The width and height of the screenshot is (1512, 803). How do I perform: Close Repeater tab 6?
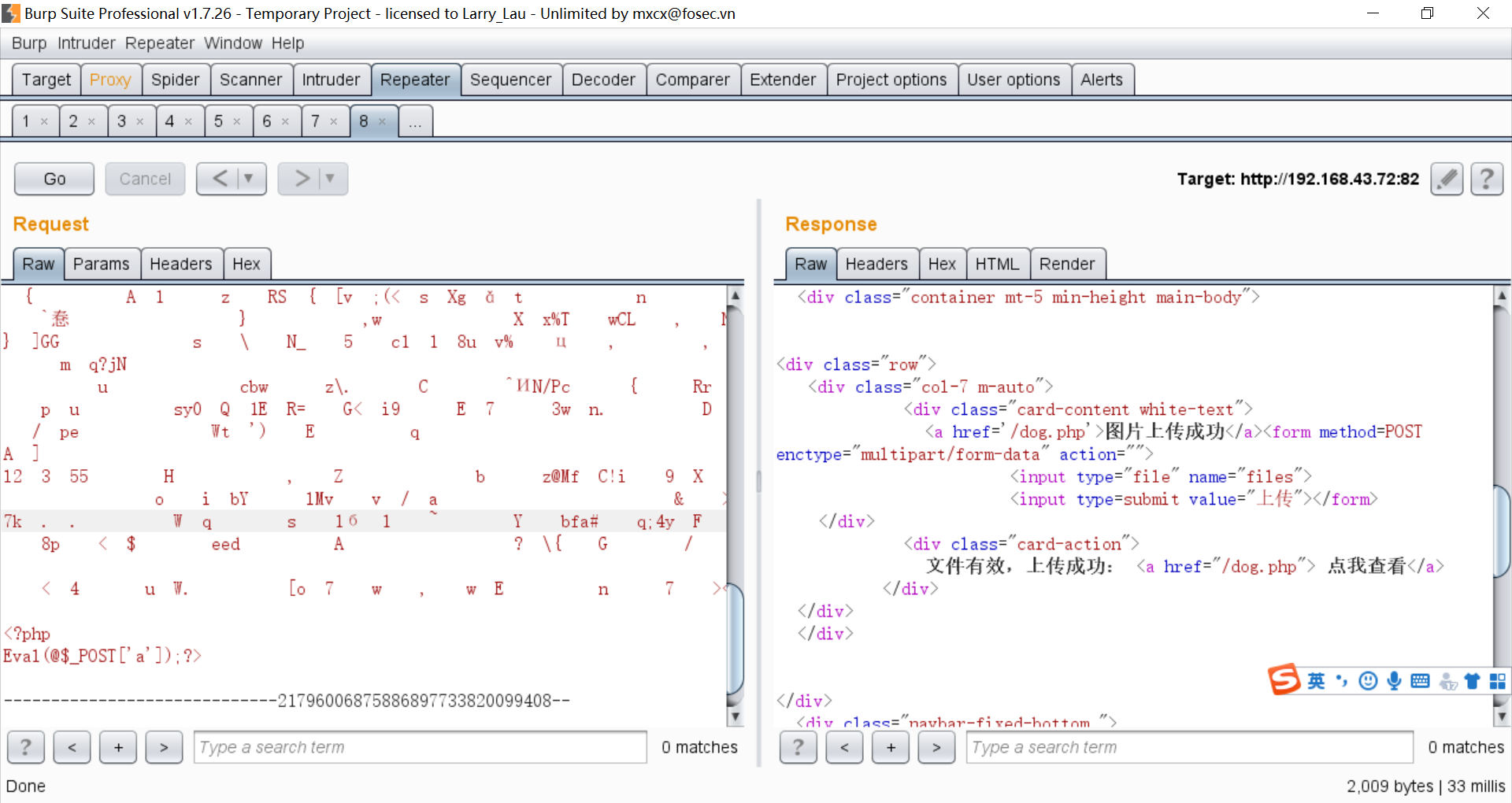pos(285,121)
